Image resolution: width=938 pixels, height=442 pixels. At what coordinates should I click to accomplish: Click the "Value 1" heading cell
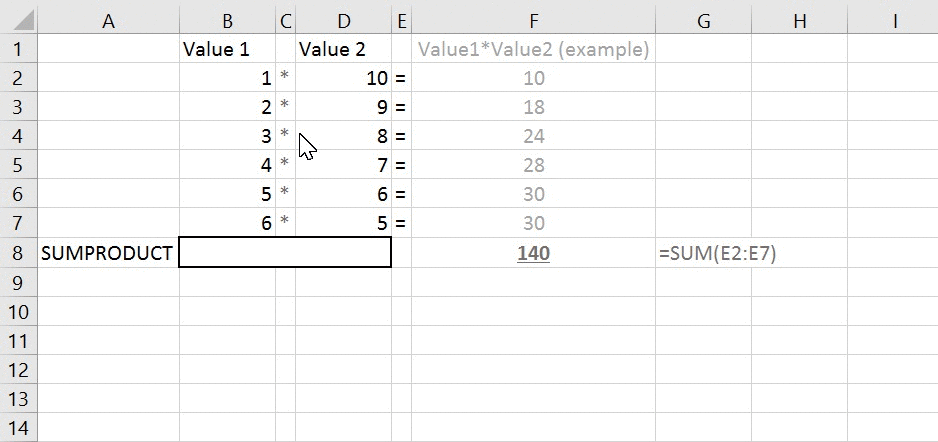tap(228, 49)
